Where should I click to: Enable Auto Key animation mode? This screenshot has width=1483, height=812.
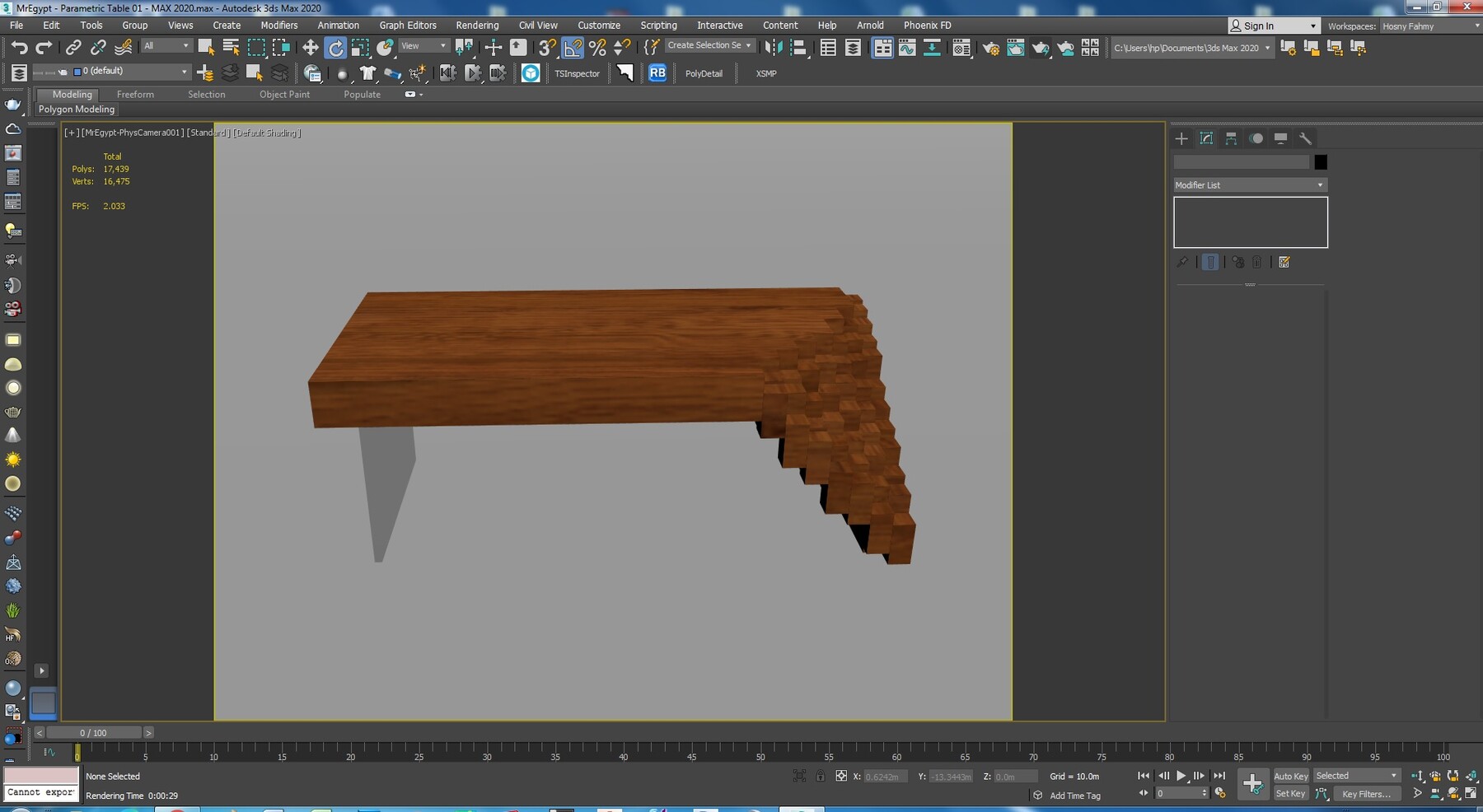[1291, 776]
